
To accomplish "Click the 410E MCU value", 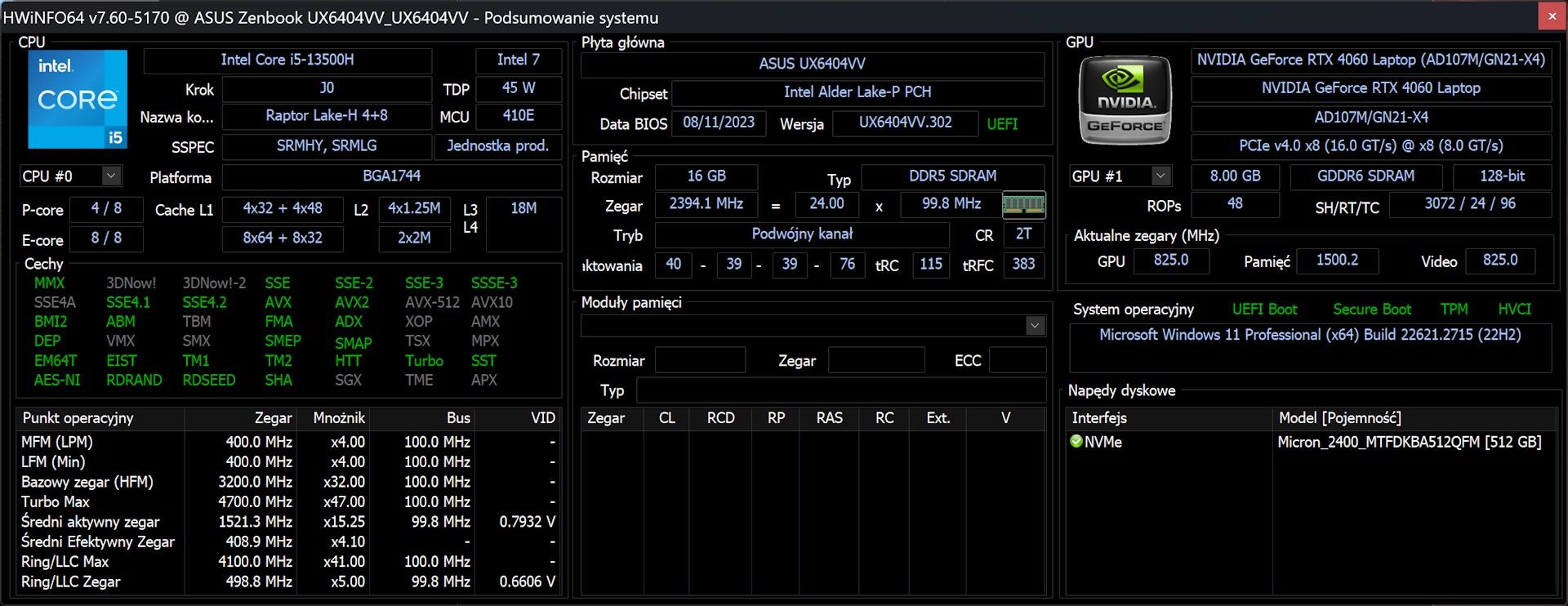I will 519,116.
